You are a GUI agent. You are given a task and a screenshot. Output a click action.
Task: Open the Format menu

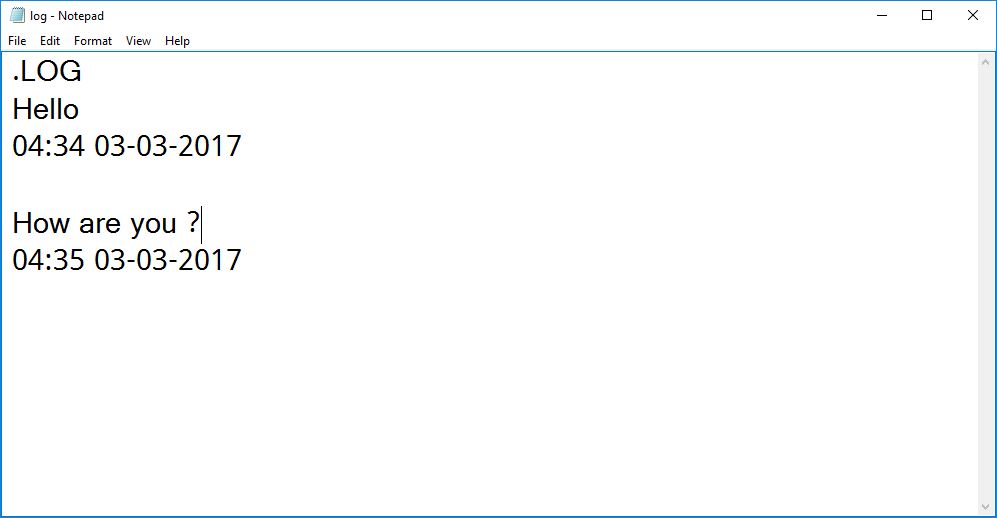(93, 41)
